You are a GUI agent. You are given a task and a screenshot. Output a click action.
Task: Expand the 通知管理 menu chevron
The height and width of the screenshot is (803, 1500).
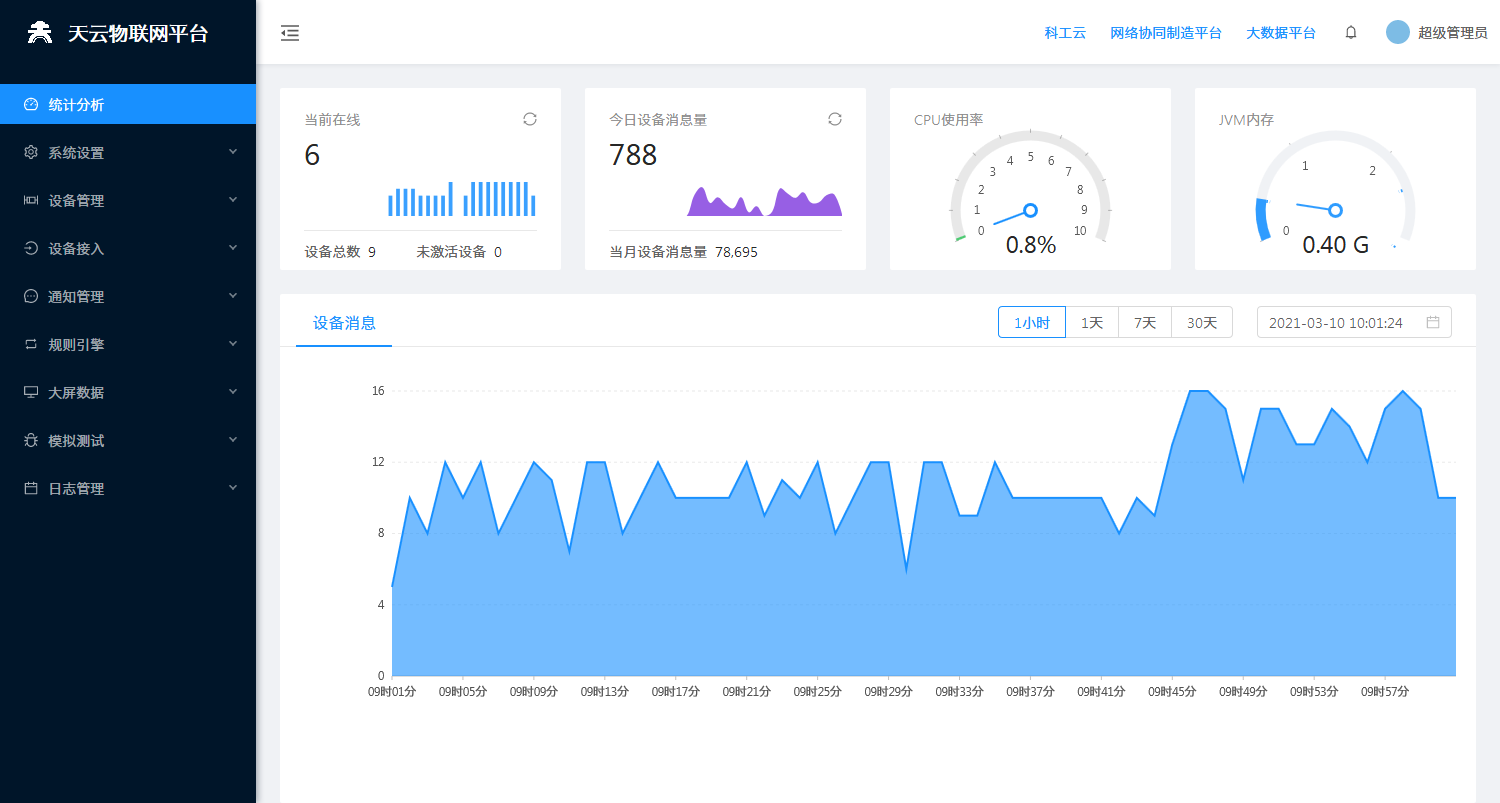(233, 296)
